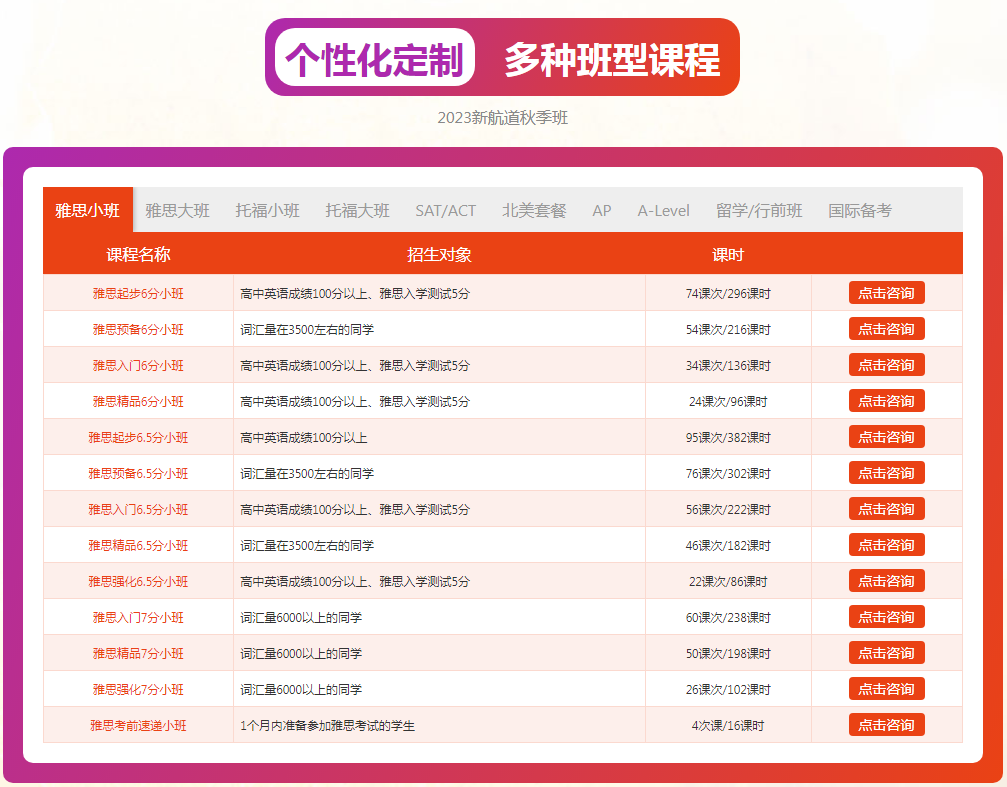The image size is (1007, 787).
Task: Select the 54课次/216课时 cell
Action: tap(728, 330)
